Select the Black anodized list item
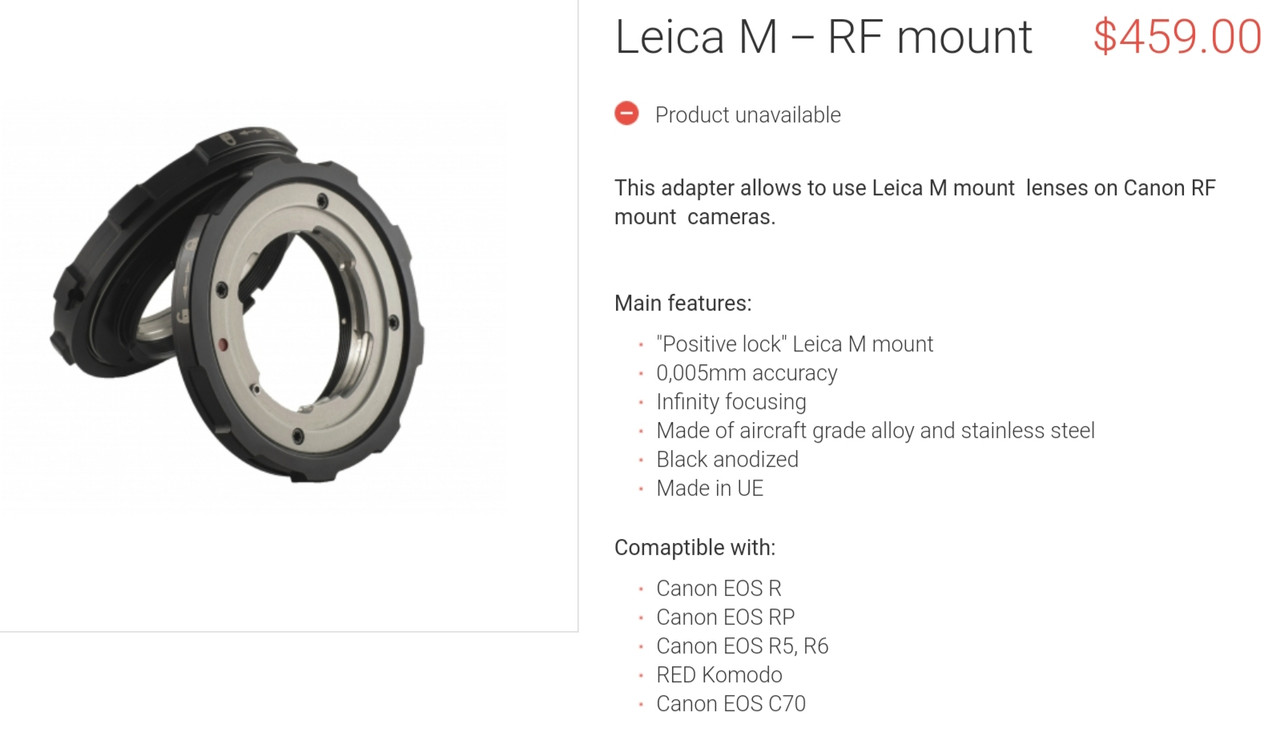The height and width of the screenshot is (747, 1280). pos(727,460)
